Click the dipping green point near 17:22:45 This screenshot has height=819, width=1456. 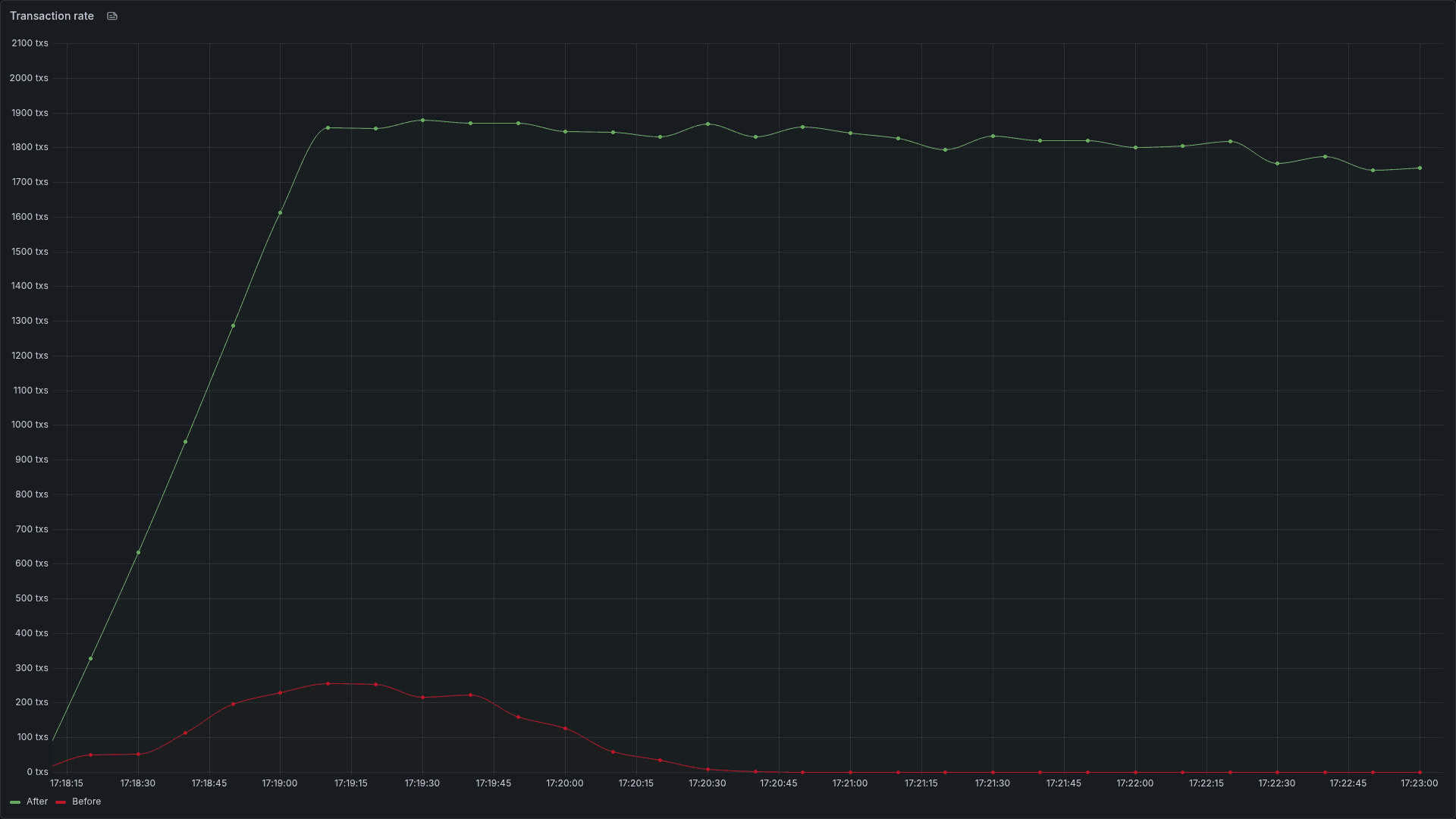click(x=1371, y=170)
